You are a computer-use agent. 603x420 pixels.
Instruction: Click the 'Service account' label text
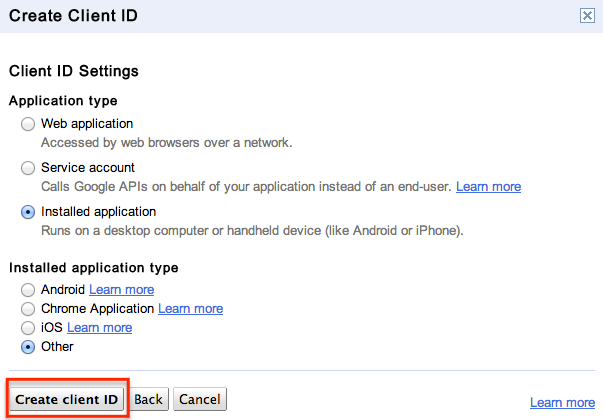coord(88,168)
